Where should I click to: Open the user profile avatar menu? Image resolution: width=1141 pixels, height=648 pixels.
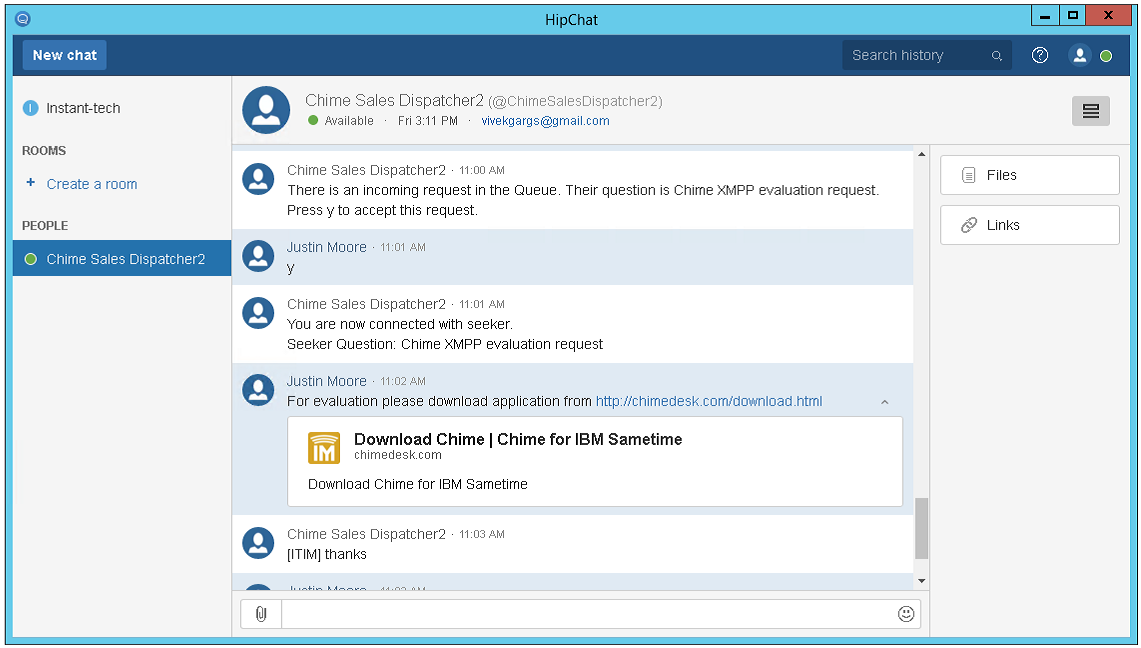[x=1079, y=55]
